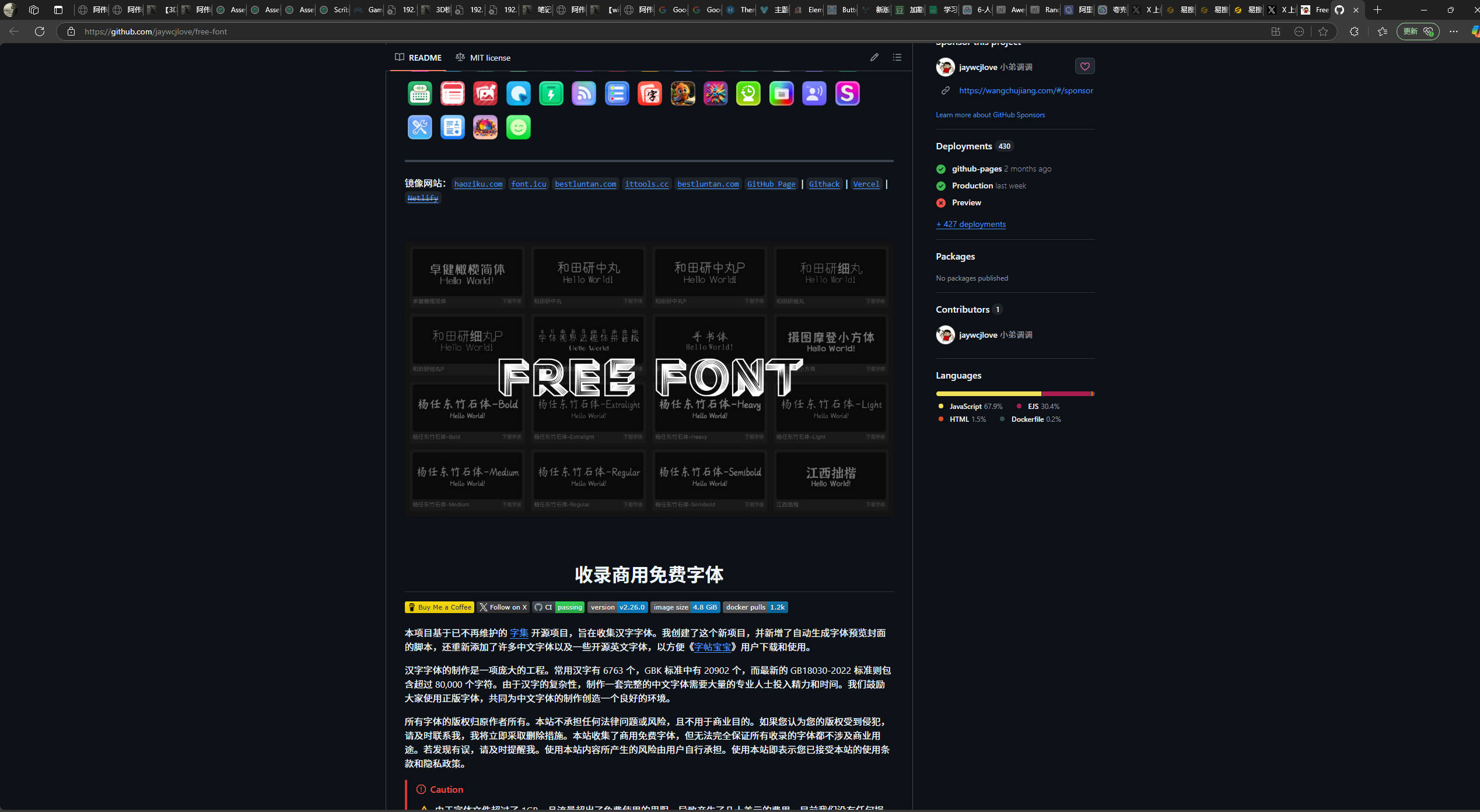Select the purple RSS feed app icon

coord(584,93)
